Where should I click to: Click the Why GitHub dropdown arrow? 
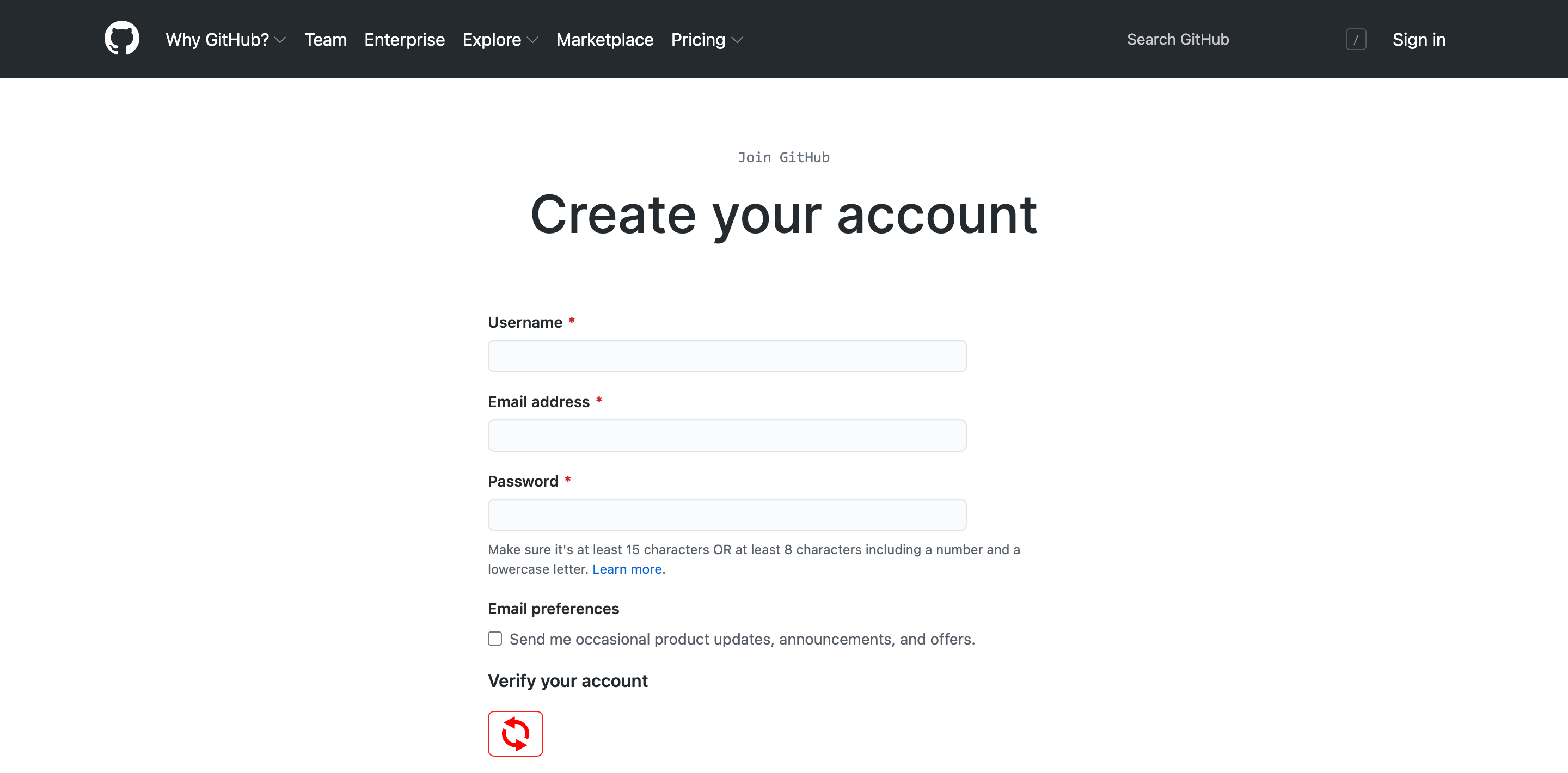281,41
